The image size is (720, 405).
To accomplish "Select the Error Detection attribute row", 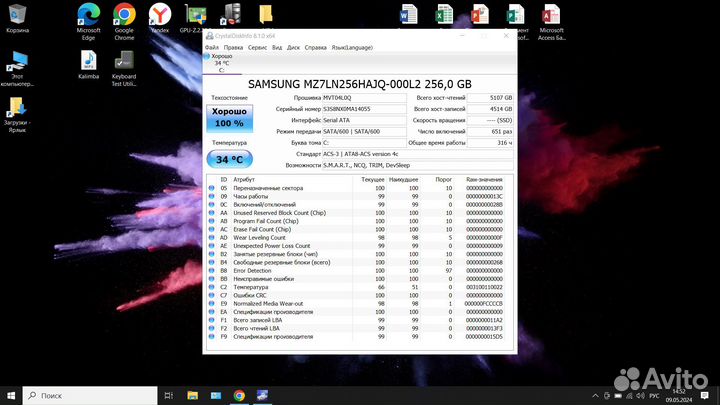I will pos(360,270).
